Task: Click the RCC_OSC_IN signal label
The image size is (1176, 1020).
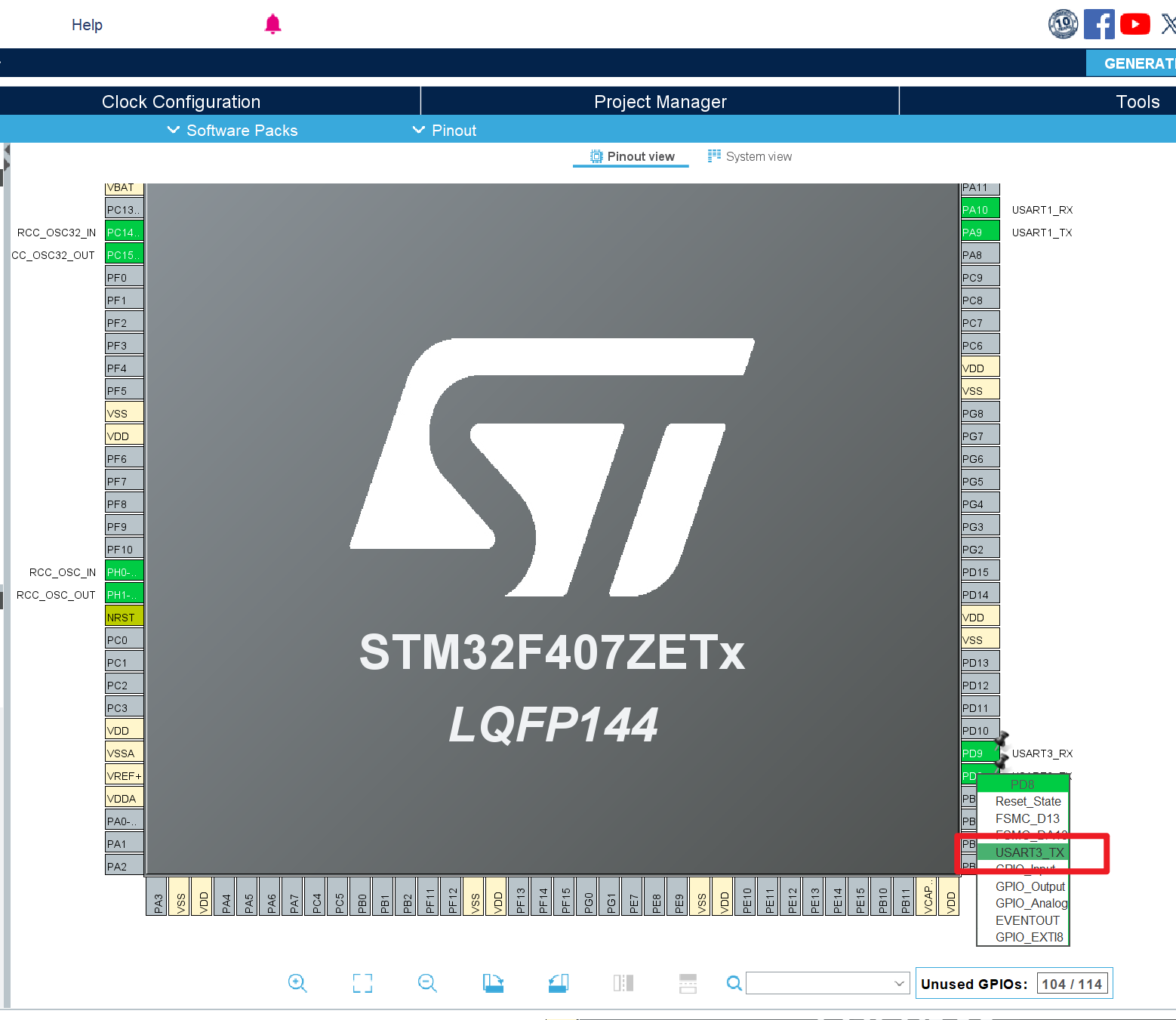Action: pyautogui.click(x=63, y=572)
